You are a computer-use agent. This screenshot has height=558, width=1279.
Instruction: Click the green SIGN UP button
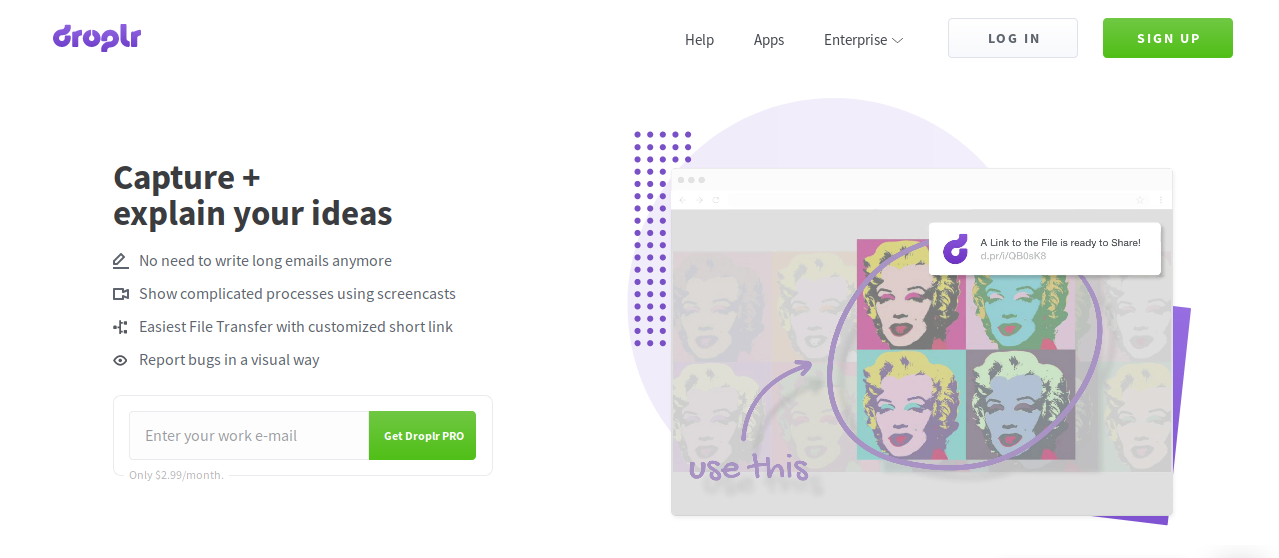[x=1168, y=38]
